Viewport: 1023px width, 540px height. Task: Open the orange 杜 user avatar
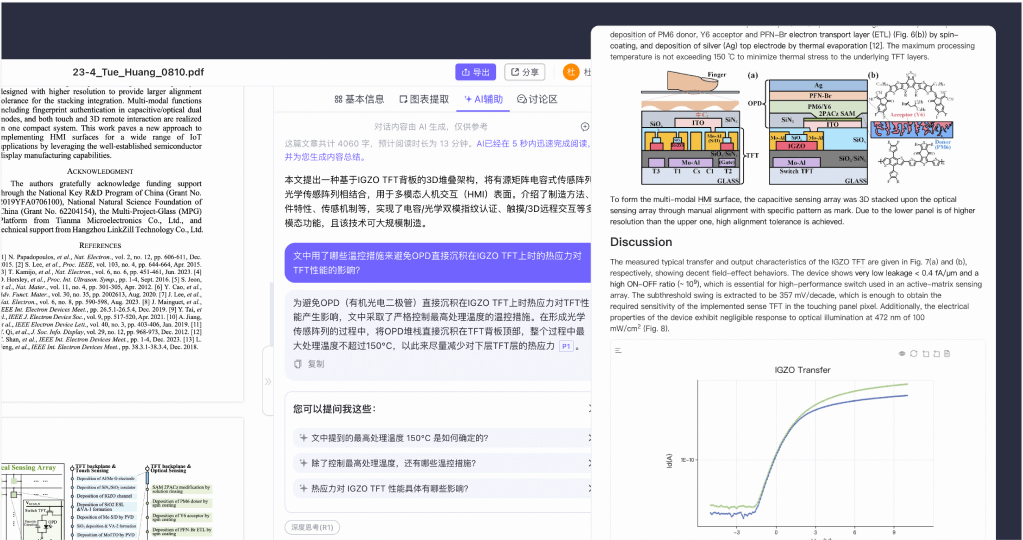(x=571, y=72)
